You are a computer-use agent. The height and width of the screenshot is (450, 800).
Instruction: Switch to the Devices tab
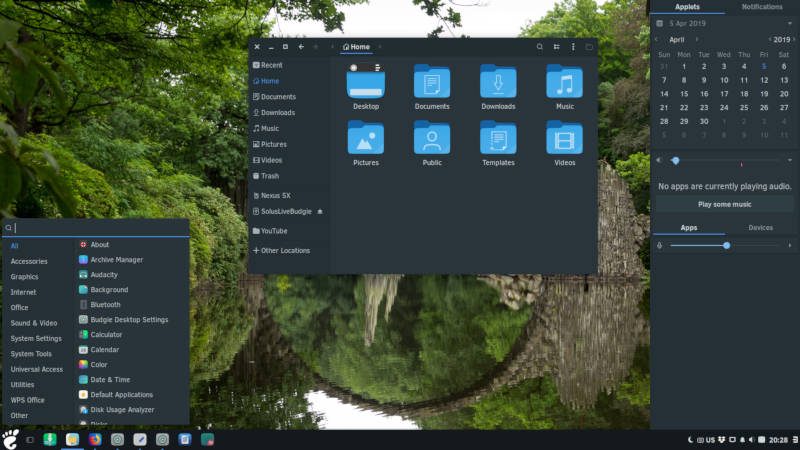[760, 228]
